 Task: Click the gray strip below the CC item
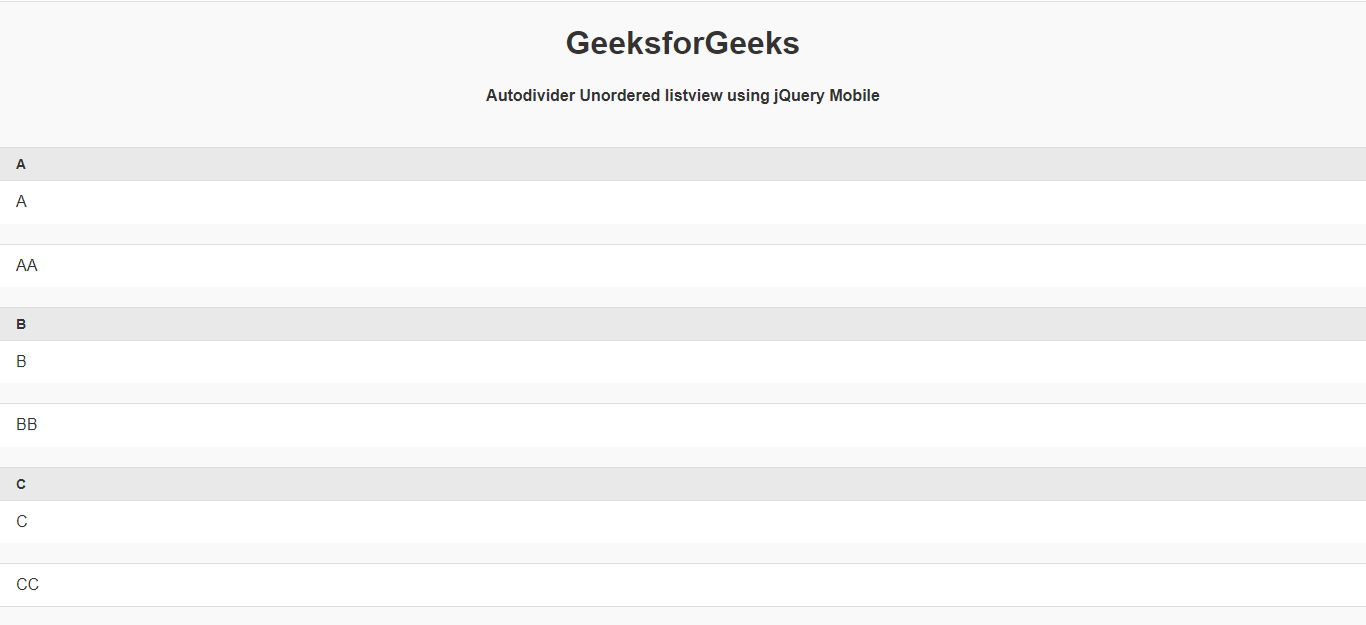tap(683, 616)
